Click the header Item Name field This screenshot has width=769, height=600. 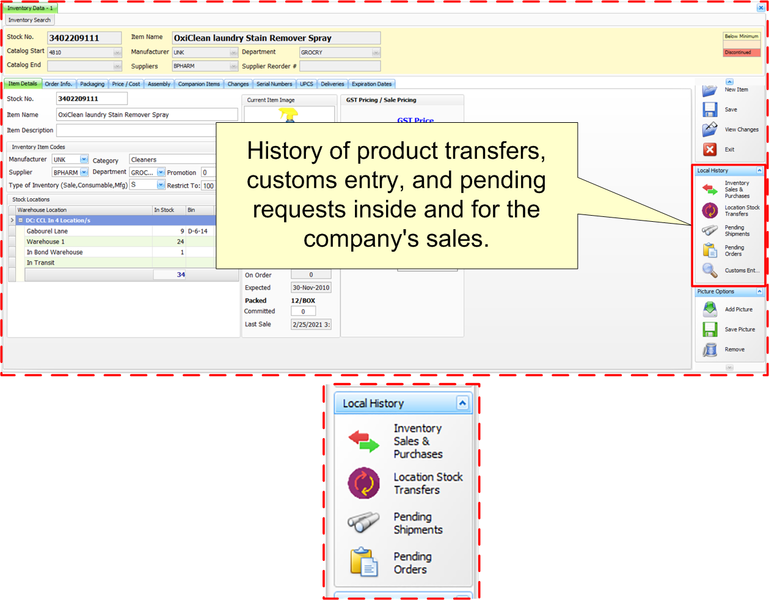tap(276, 38)
